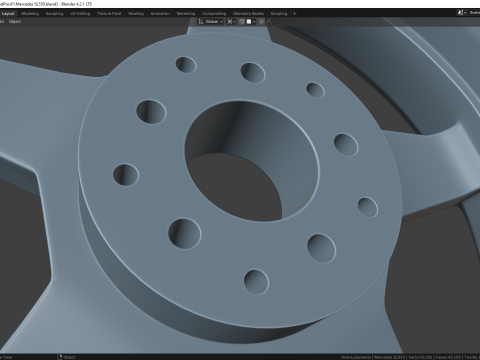
Task: Click the Faces count in status bar
Action: tap(448, 357)
